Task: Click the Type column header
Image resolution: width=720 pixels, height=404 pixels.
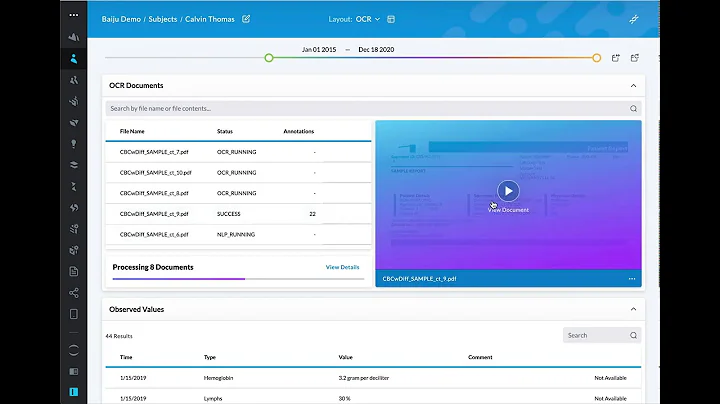Action: coord(210,357)
